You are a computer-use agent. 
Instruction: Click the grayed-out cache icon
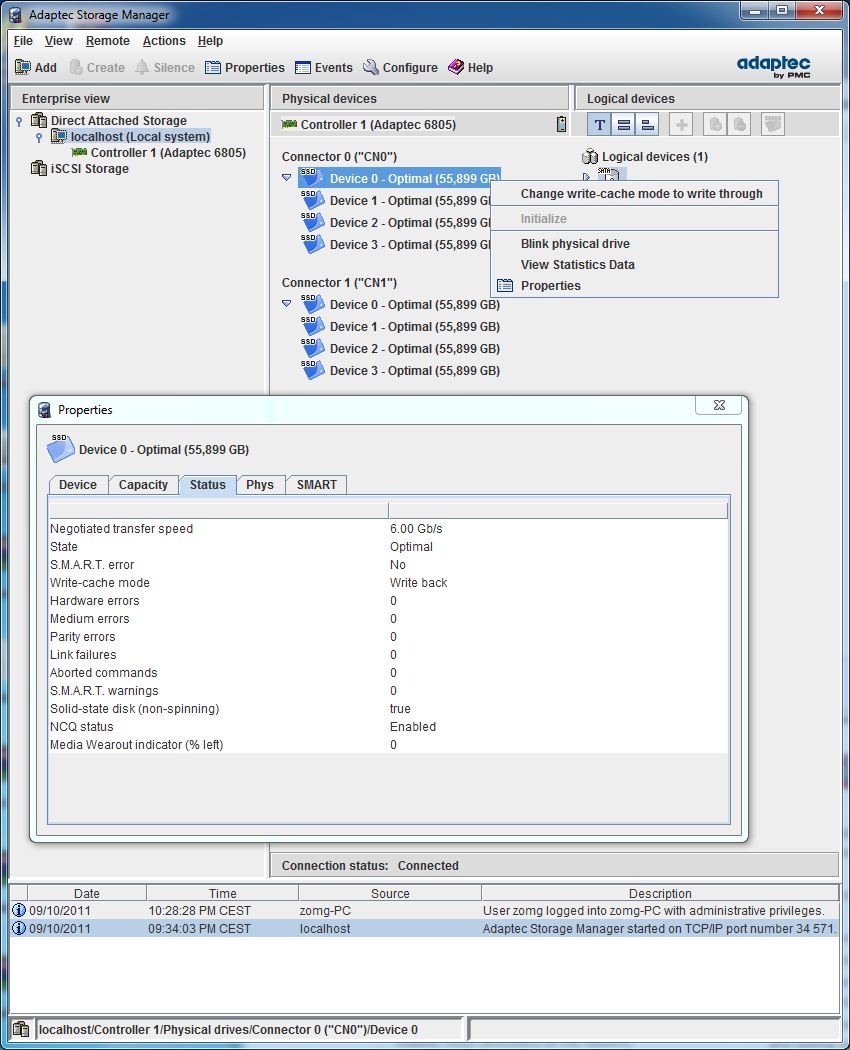click(773, 125)
